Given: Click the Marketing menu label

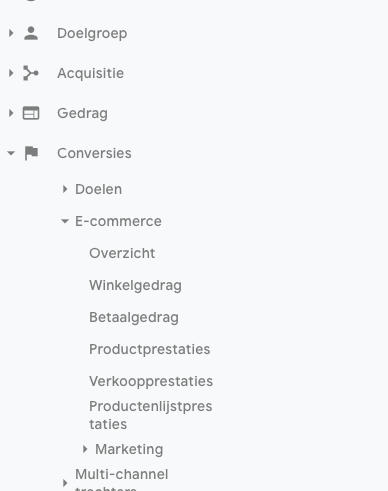Looking at the screenshot, I should click(129, 449).
